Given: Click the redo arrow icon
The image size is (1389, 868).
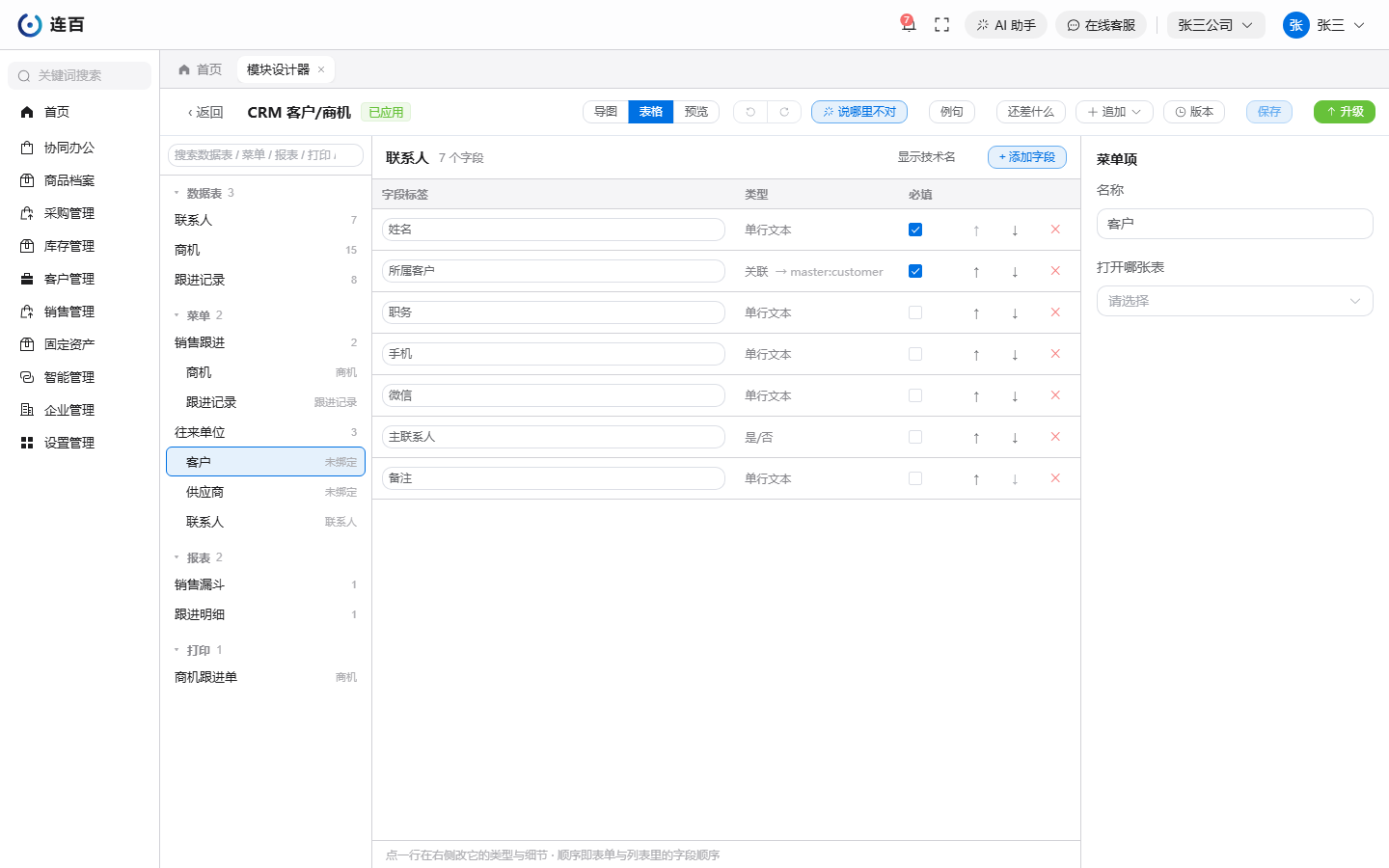Looking at the screenshot, I should 784,112.
